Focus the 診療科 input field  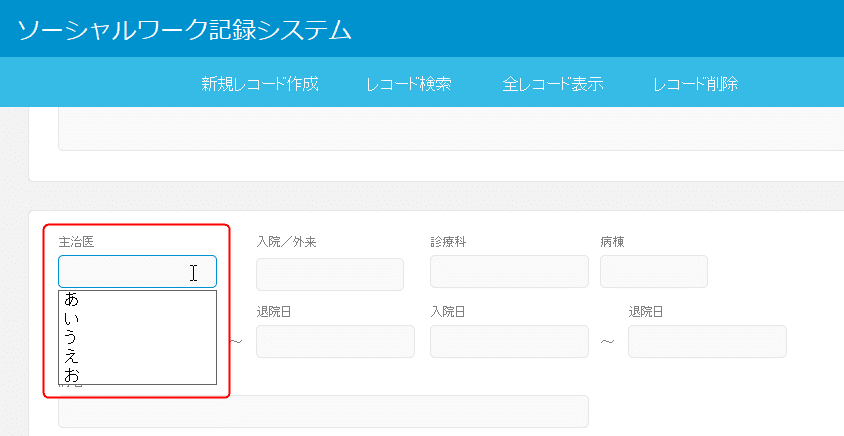tap(509, 271)
